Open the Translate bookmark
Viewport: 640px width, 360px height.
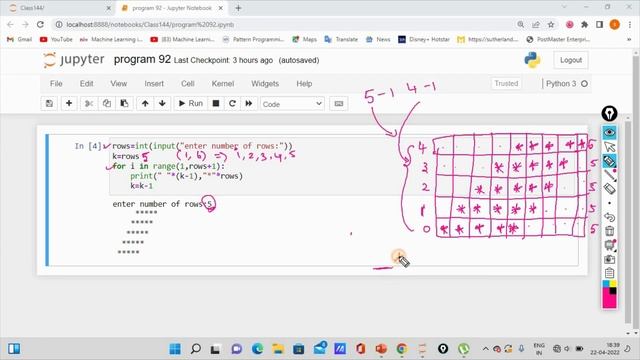(341, 39)
